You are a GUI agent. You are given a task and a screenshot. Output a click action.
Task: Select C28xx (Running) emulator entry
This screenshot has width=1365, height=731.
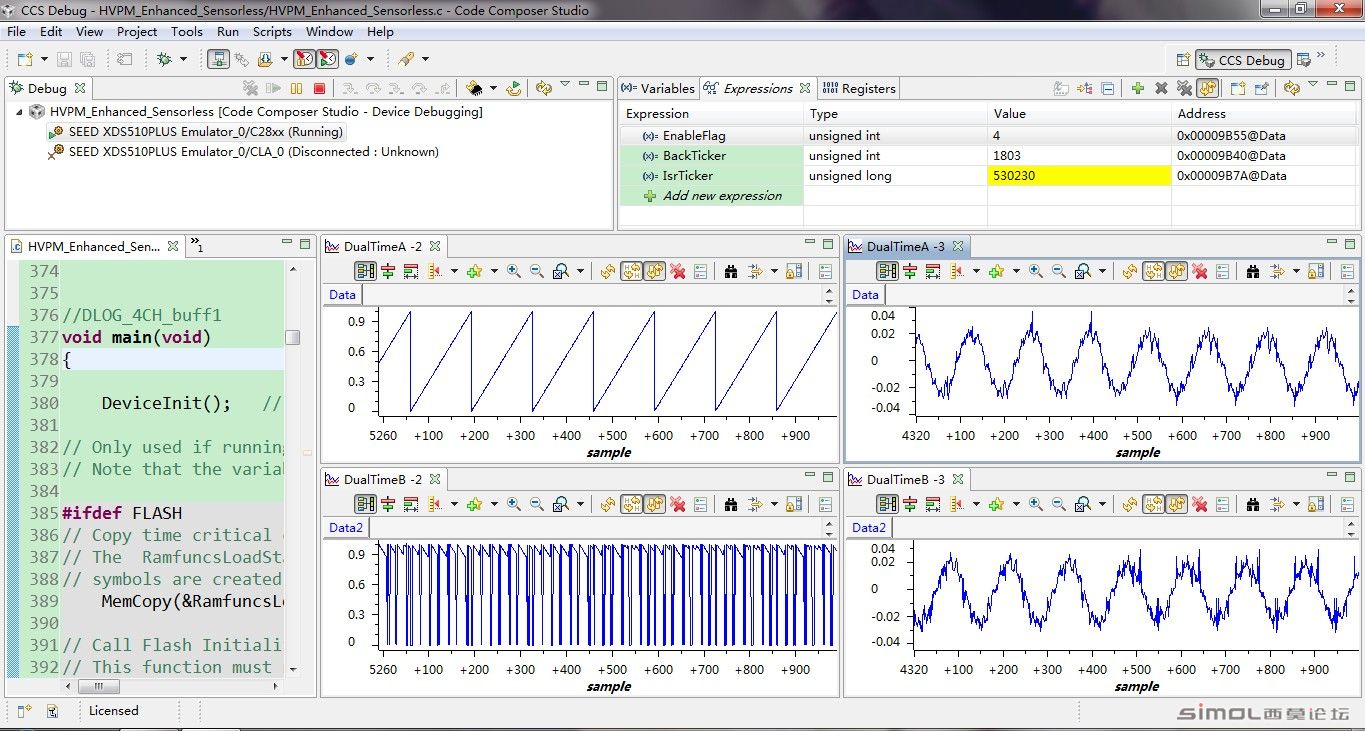(196, 132)
